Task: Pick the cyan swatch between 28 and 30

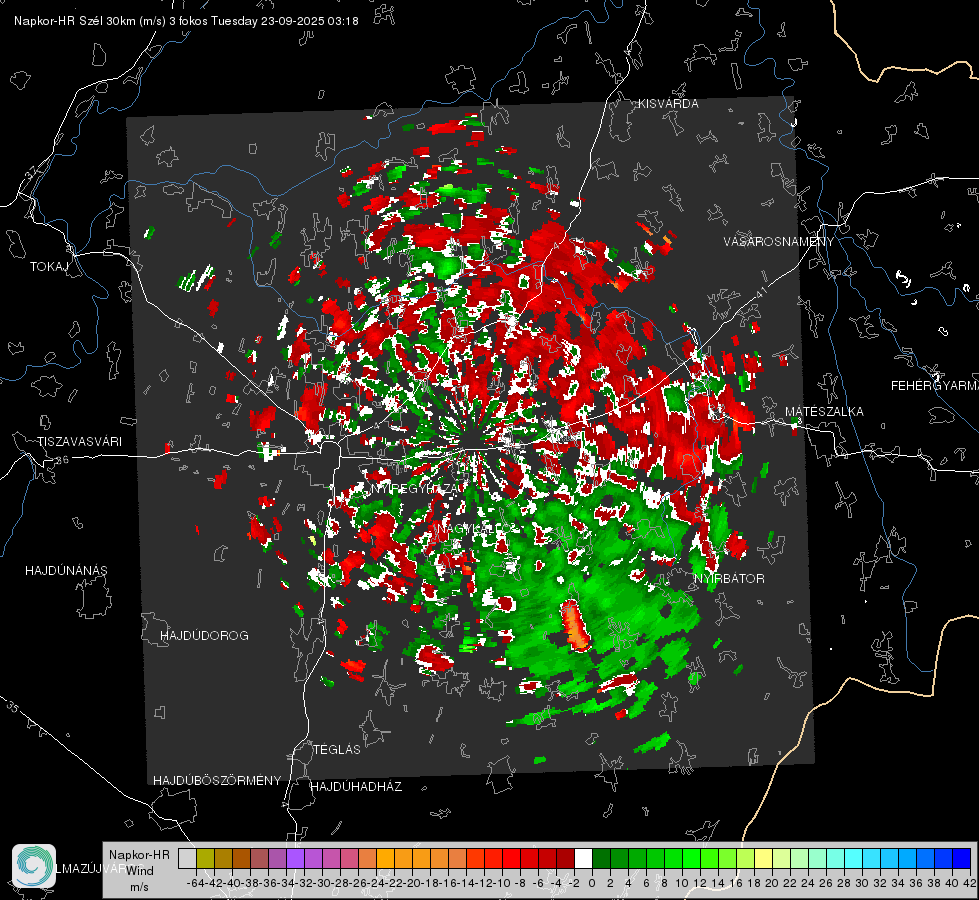Action: (854, 858)
